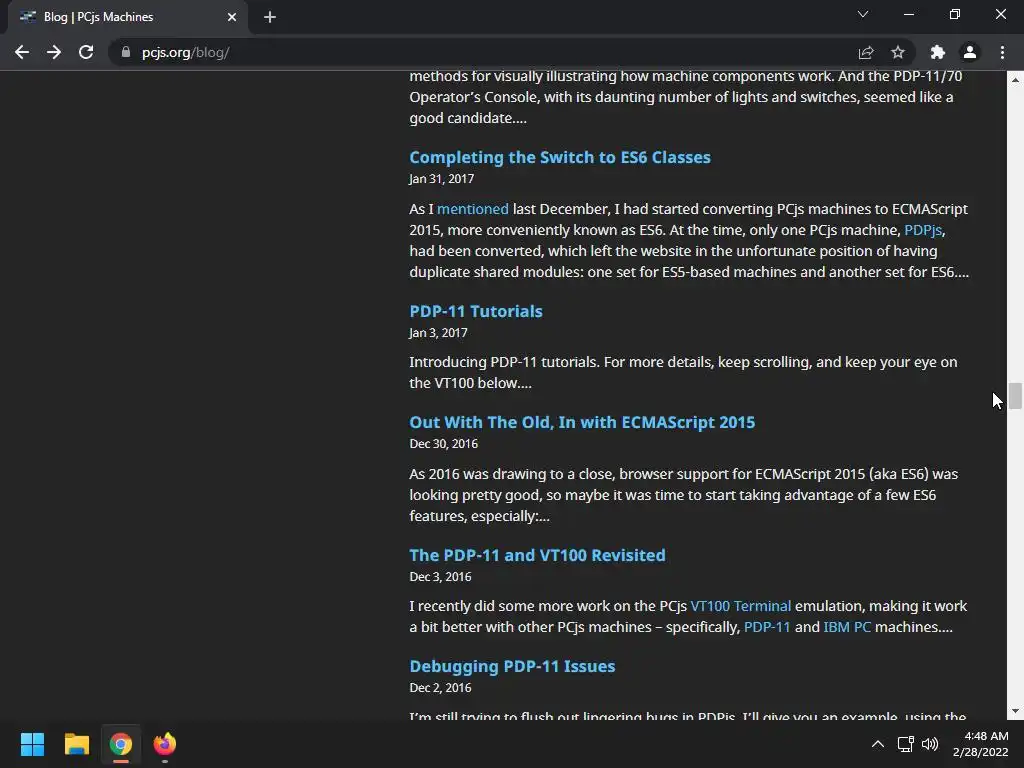This screenshot has width=1024, height=768.
Task: Bookmark this tab with the star icon
Action: (898, 52)
